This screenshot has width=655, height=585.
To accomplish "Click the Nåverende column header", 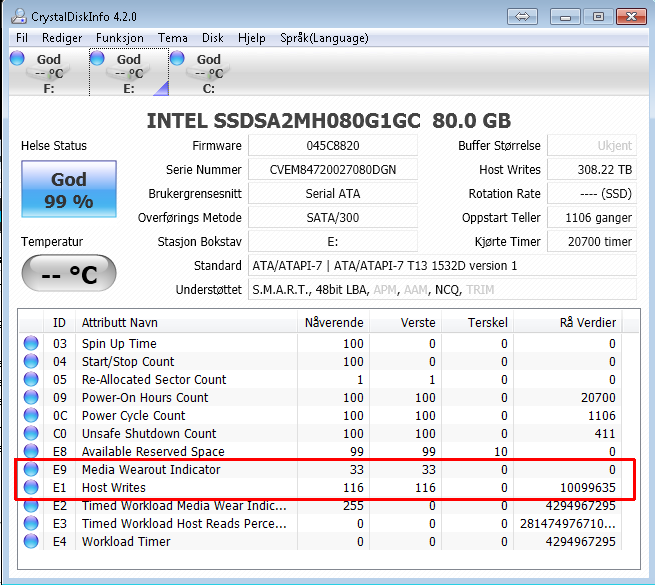I will (333, 322).
